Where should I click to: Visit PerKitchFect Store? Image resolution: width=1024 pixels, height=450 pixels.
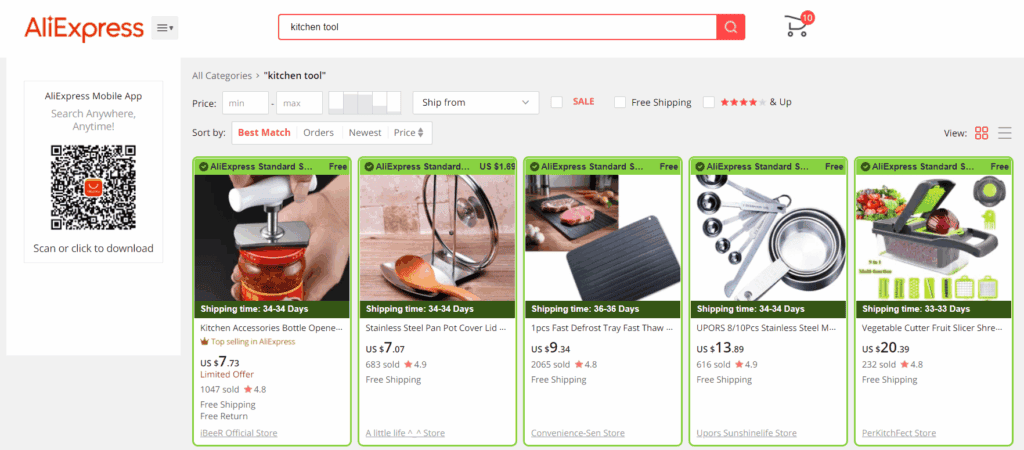(x=899, y=433)
